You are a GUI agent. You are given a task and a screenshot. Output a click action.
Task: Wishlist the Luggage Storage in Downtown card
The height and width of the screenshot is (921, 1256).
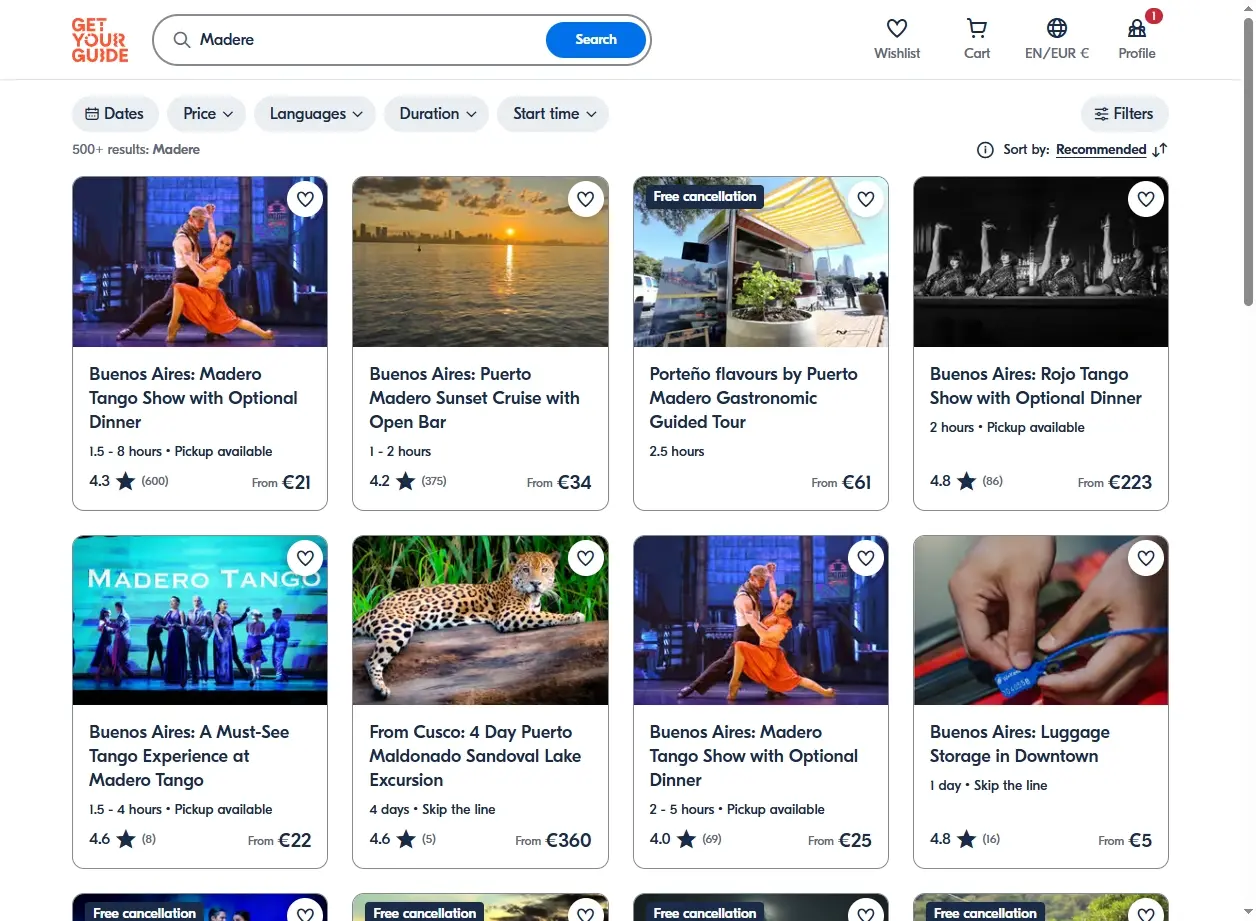1146,558
